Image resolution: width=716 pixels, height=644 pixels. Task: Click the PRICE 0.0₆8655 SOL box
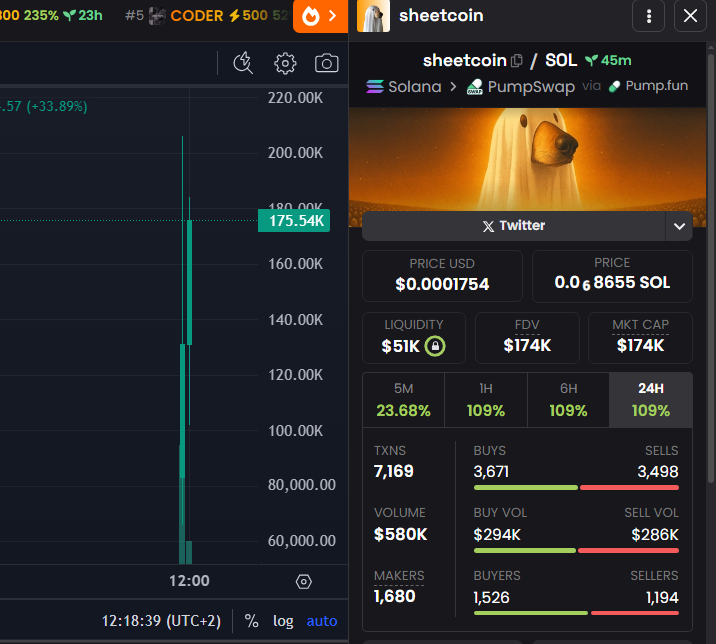pos(612,276)
